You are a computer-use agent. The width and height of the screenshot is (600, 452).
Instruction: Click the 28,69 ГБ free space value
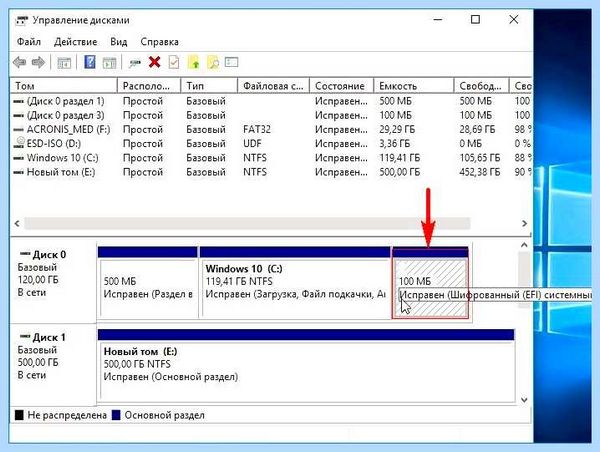pyautogui.click(x=477, y=130)
